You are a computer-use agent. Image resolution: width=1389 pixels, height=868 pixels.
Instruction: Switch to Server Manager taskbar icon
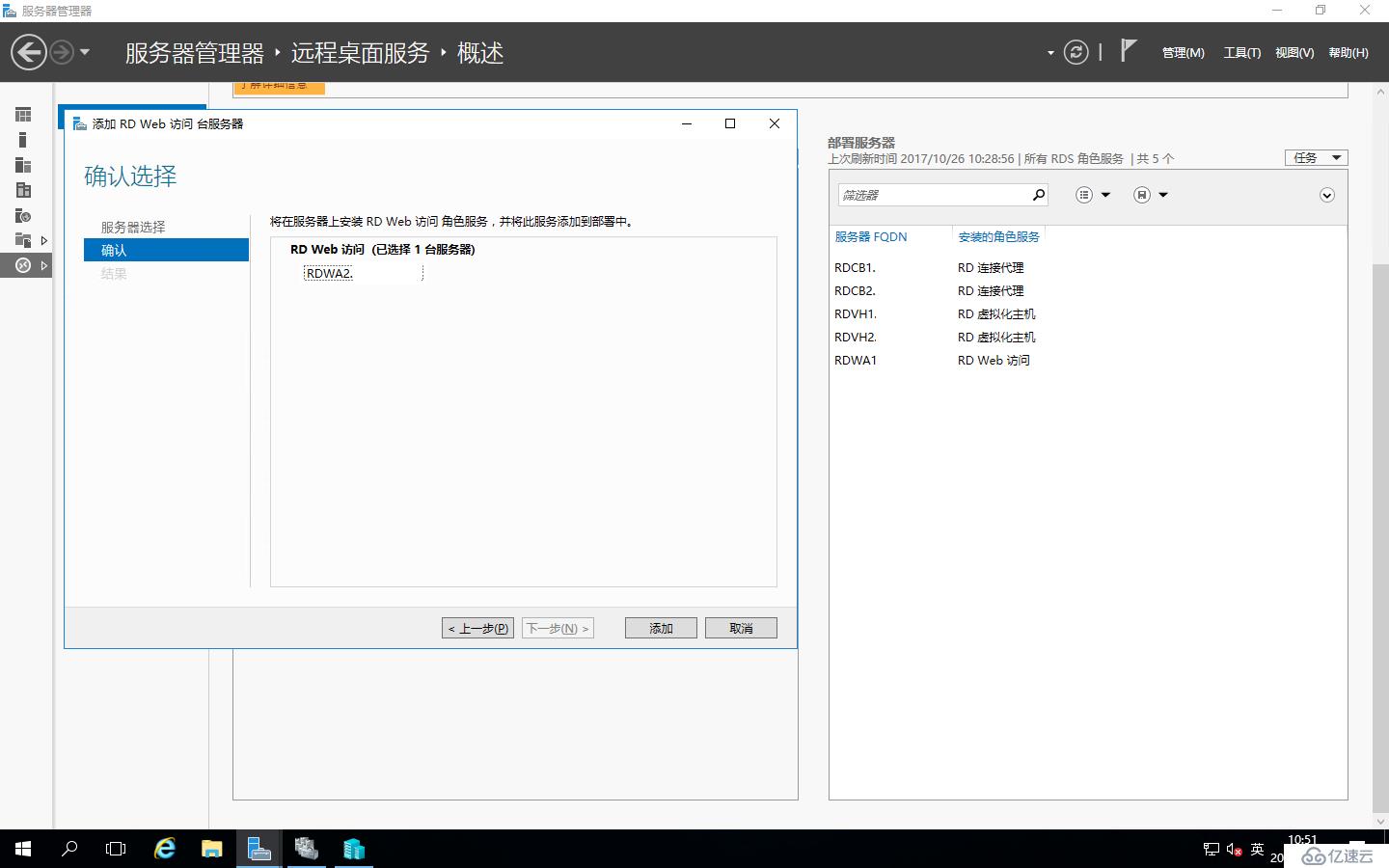point(259,849)
